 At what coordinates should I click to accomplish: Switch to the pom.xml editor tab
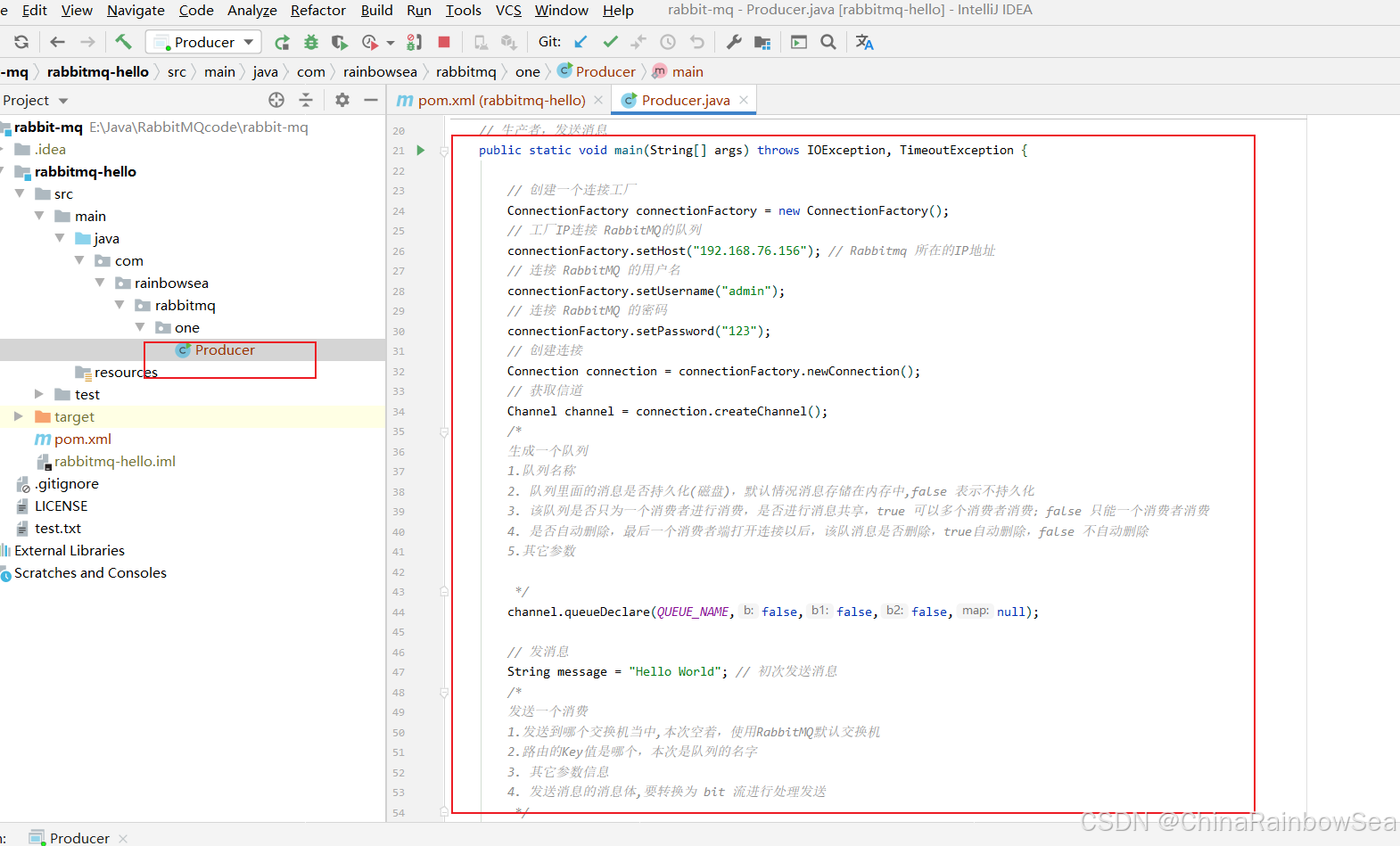coord(500,100)
